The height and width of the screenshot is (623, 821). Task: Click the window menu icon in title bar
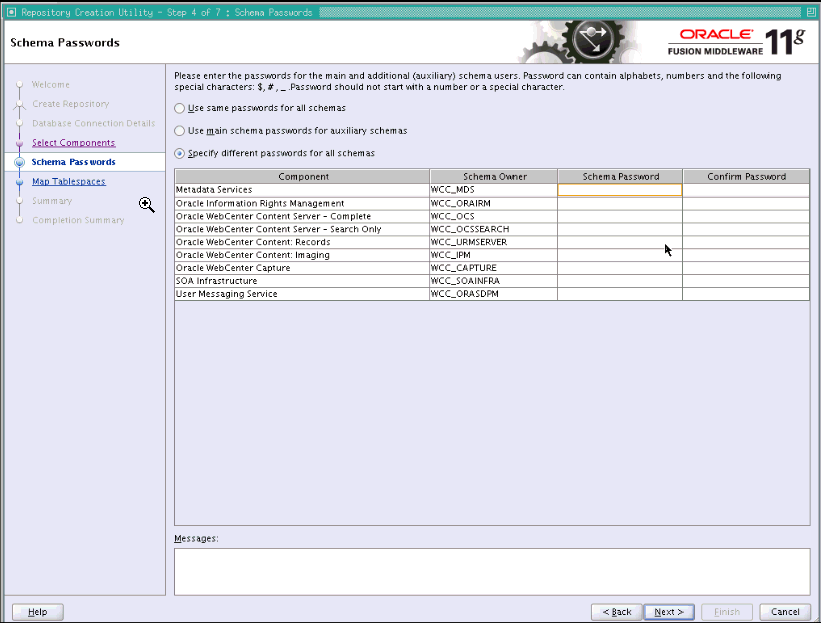tap(12, 12)
